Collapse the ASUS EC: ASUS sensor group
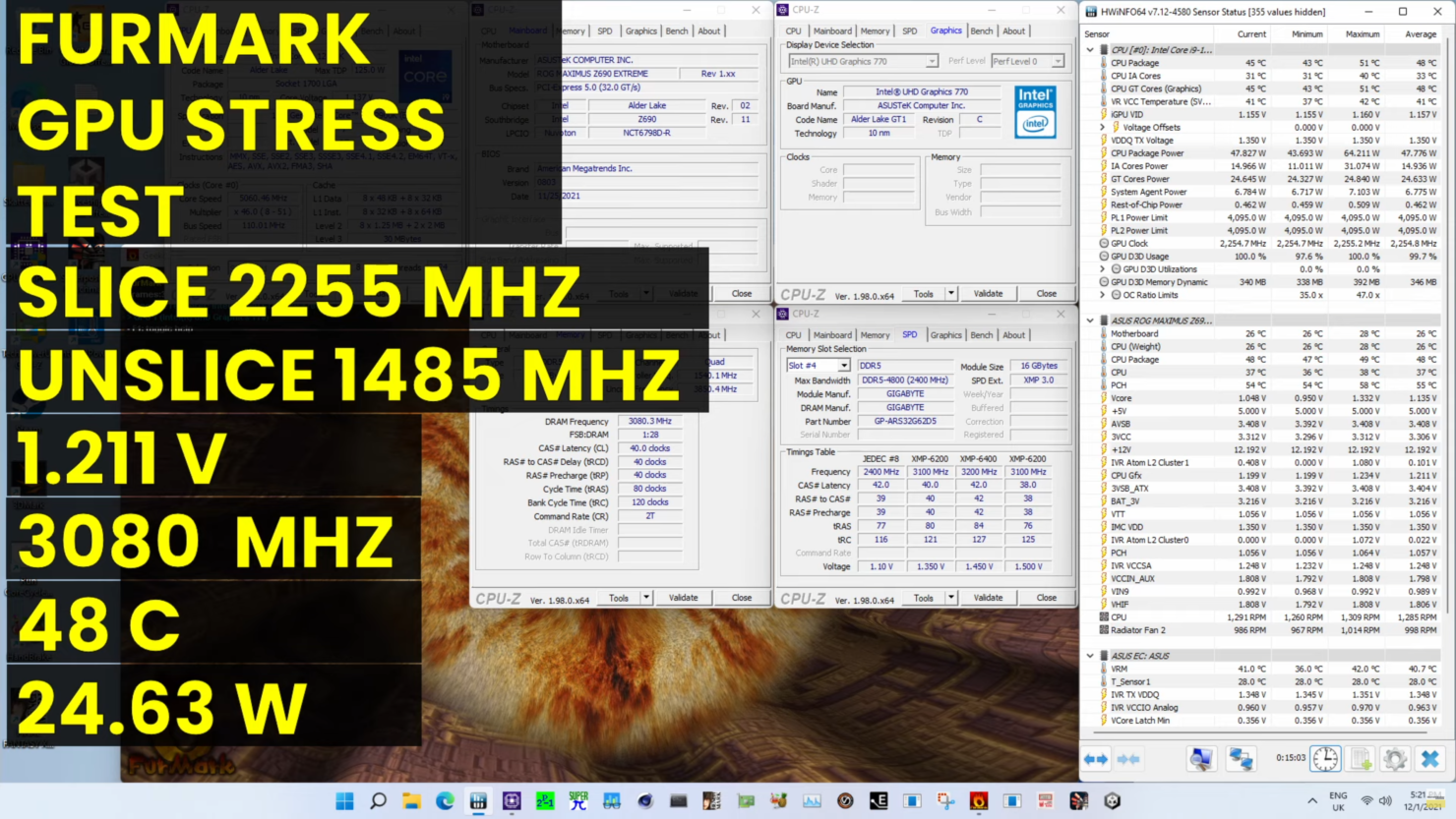1456x819 pixels. (1090, 656)
